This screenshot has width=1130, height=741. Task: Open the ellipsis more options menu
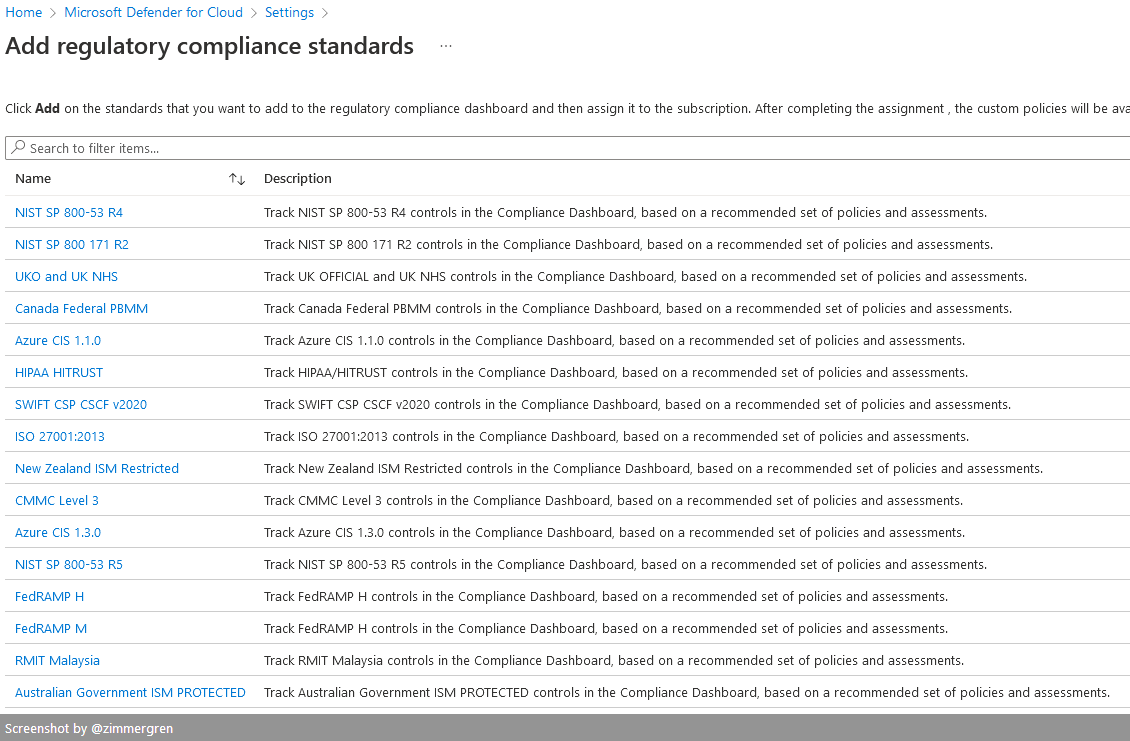coord(446,46)
